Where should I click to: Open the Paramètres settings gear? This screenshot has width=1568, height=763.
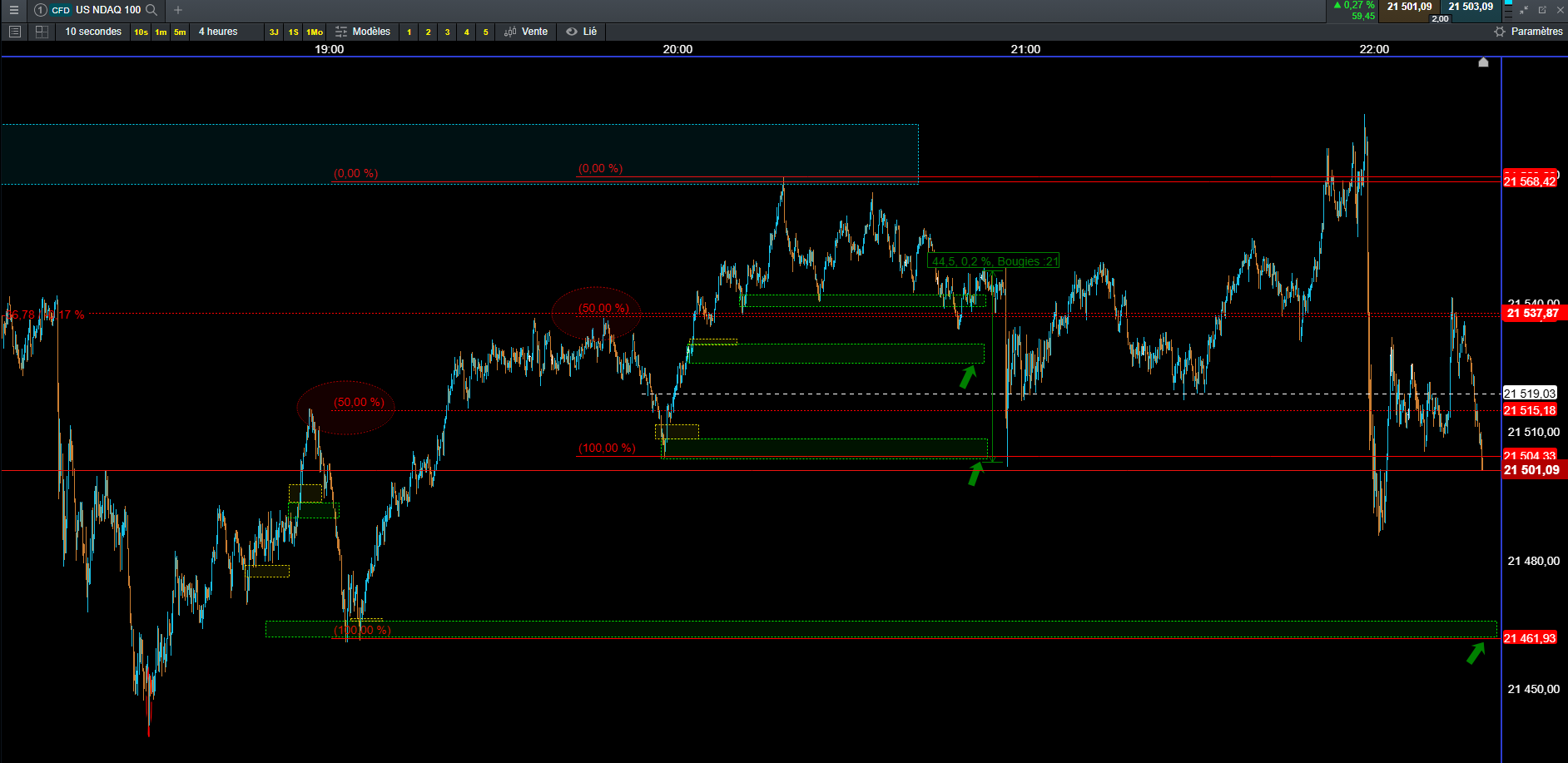click(1528, 32)
